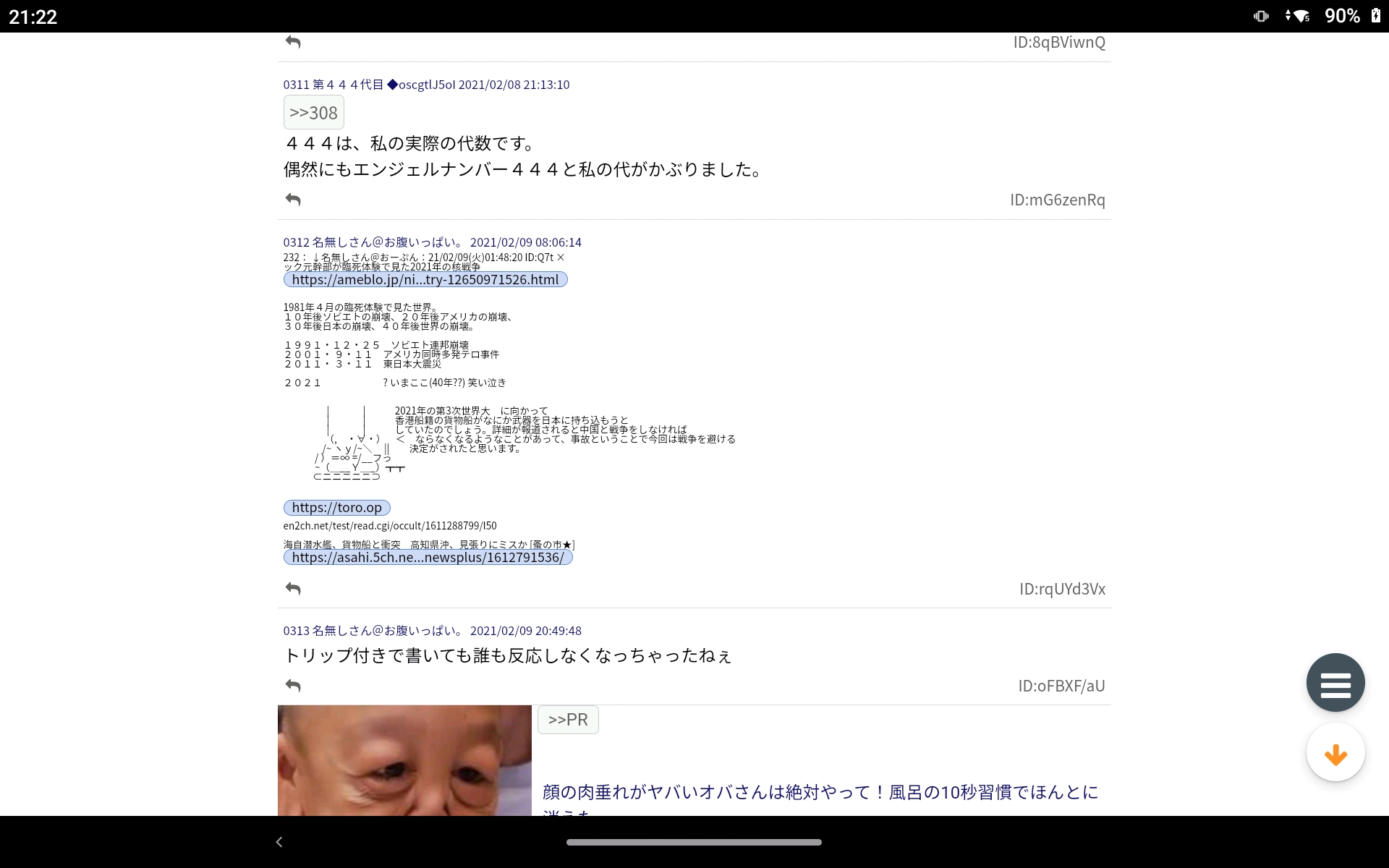Tap the Wi-Fi icon in status bar

(1301, 16)
